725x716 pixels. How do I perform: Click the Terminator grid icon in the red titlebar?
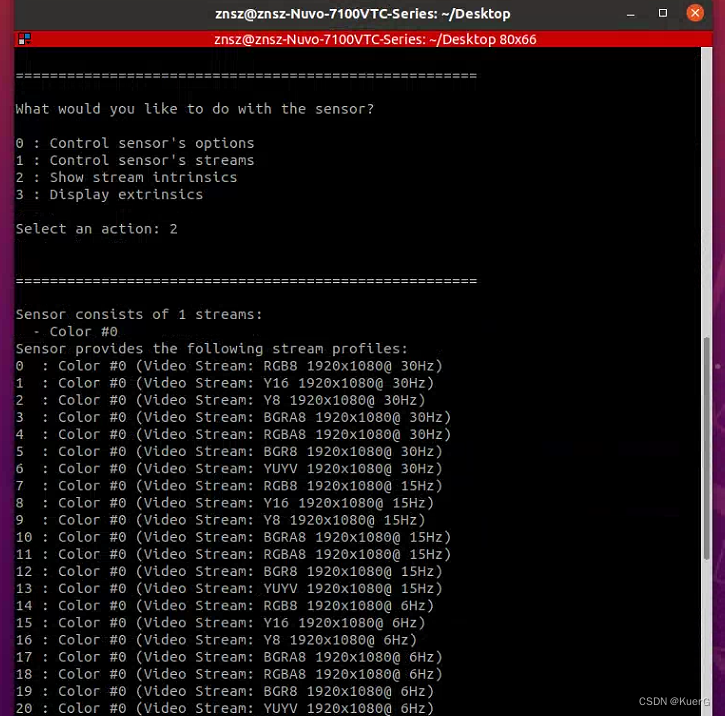coord(24,39)
